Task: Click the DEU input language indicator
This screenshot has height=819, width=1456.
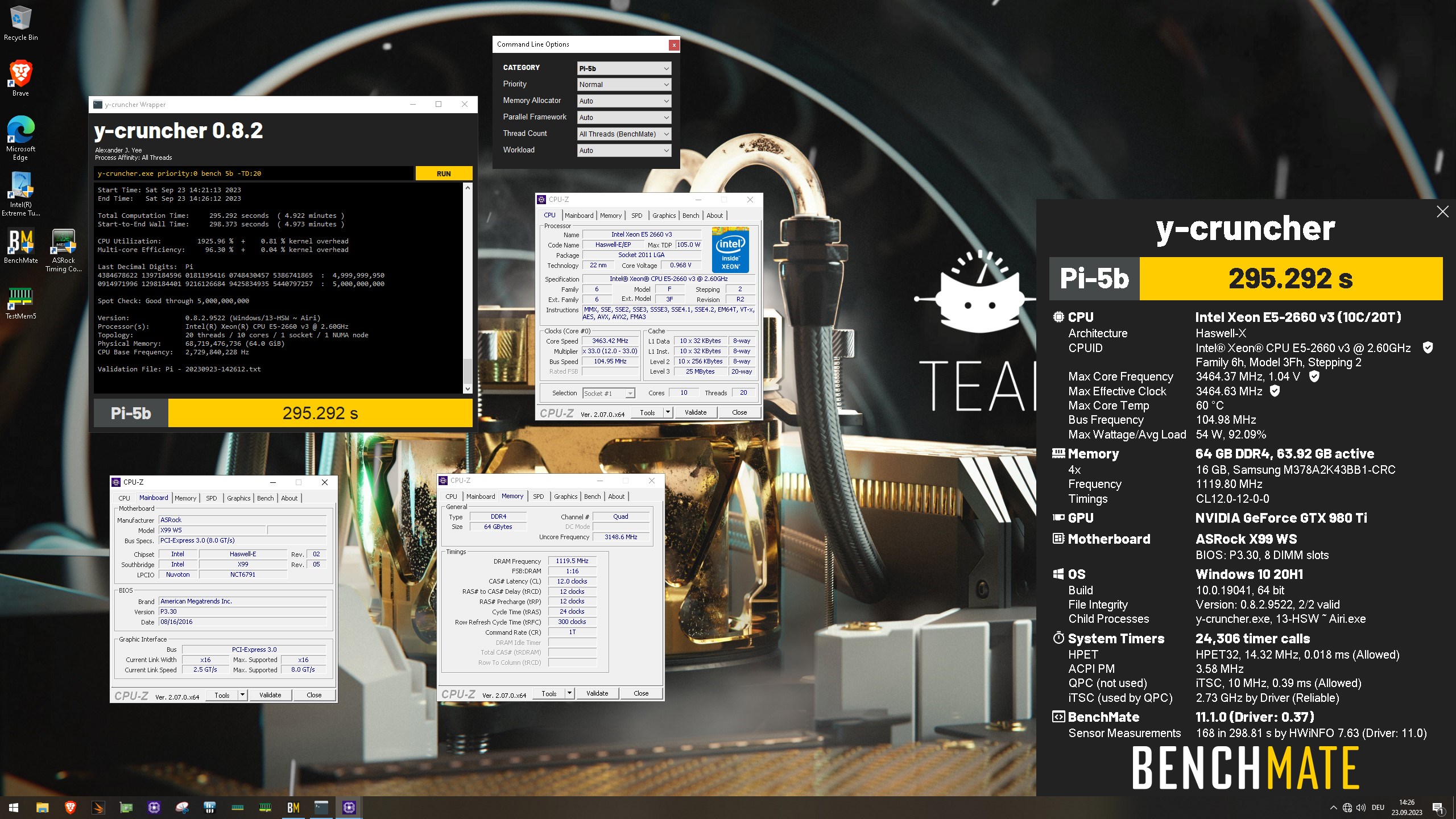Action: (x=1378, y=808)
